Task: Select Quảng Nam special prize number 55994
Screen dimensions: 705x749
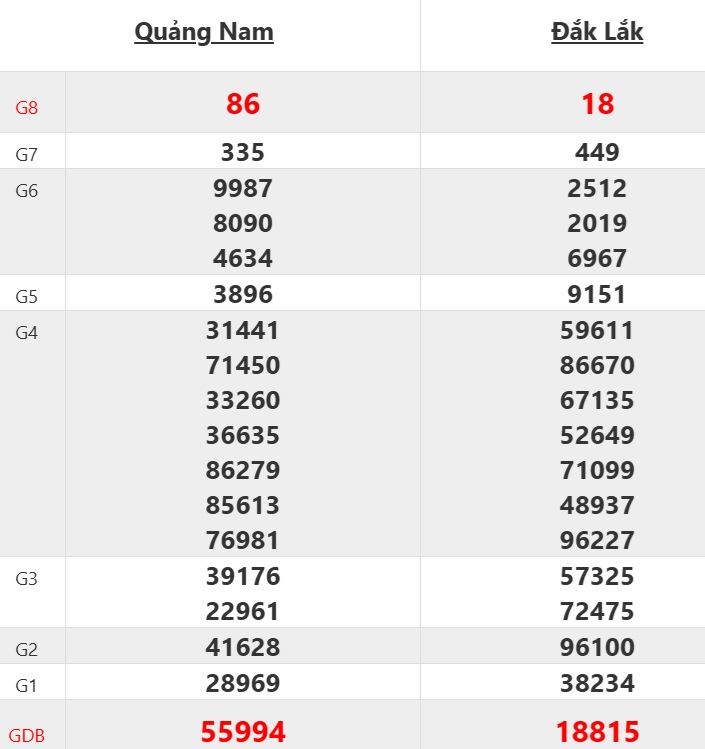Action: click(x=243, y=732)
